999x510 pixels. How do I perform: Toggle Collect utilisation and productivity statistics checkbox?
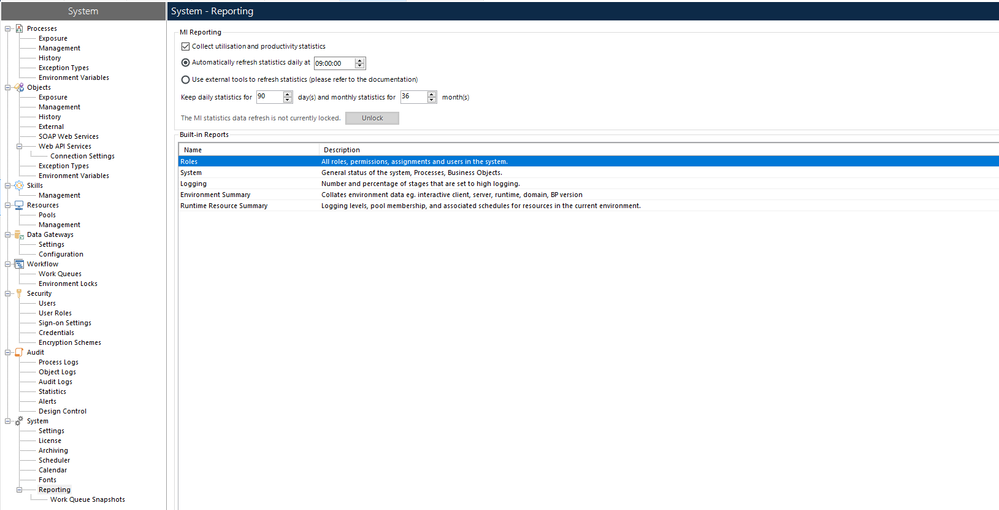click(x=185, y=47)
